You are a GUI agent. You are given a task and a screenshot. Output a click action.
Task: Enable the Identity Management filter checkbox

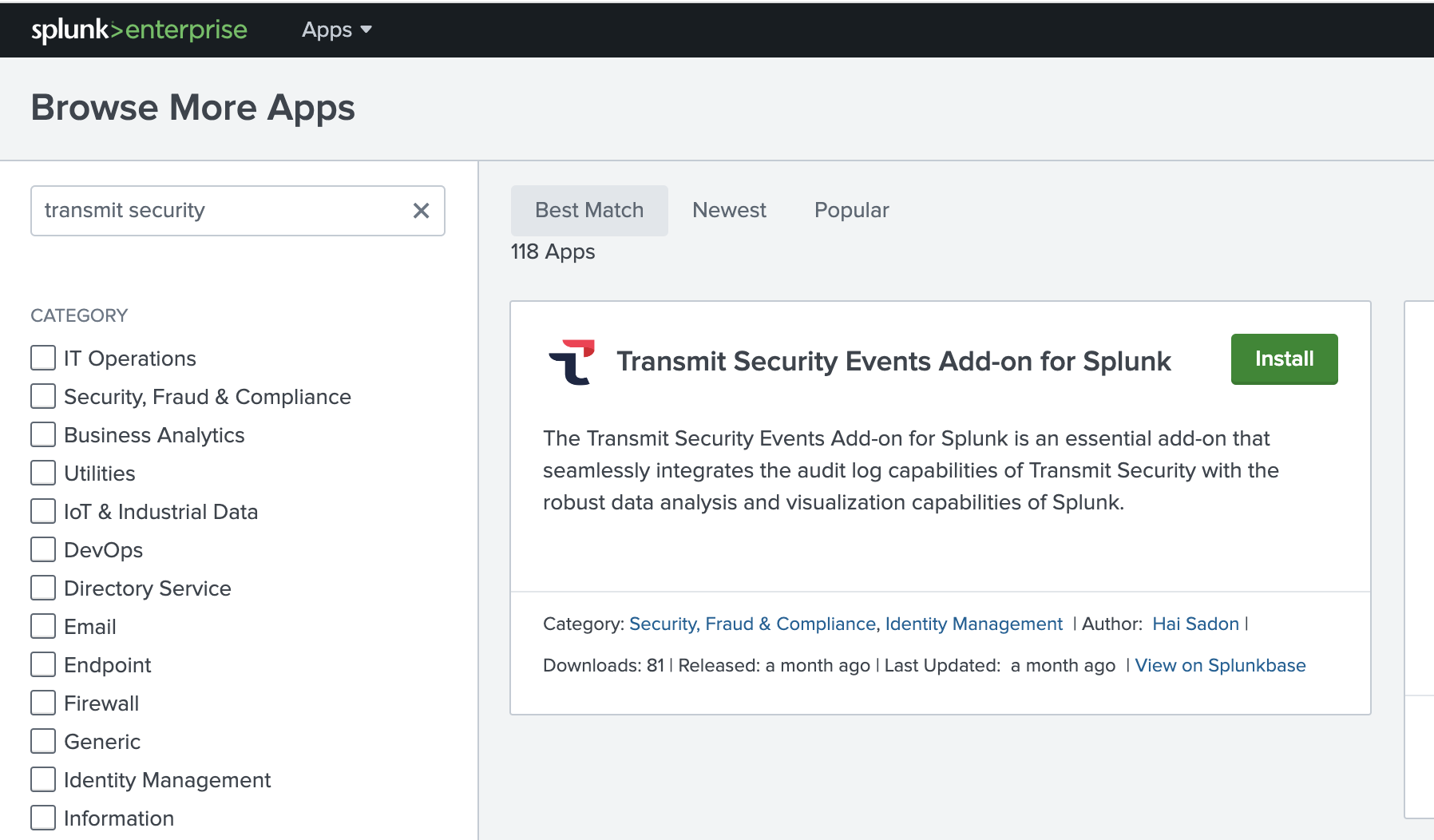tap(43, 779)
